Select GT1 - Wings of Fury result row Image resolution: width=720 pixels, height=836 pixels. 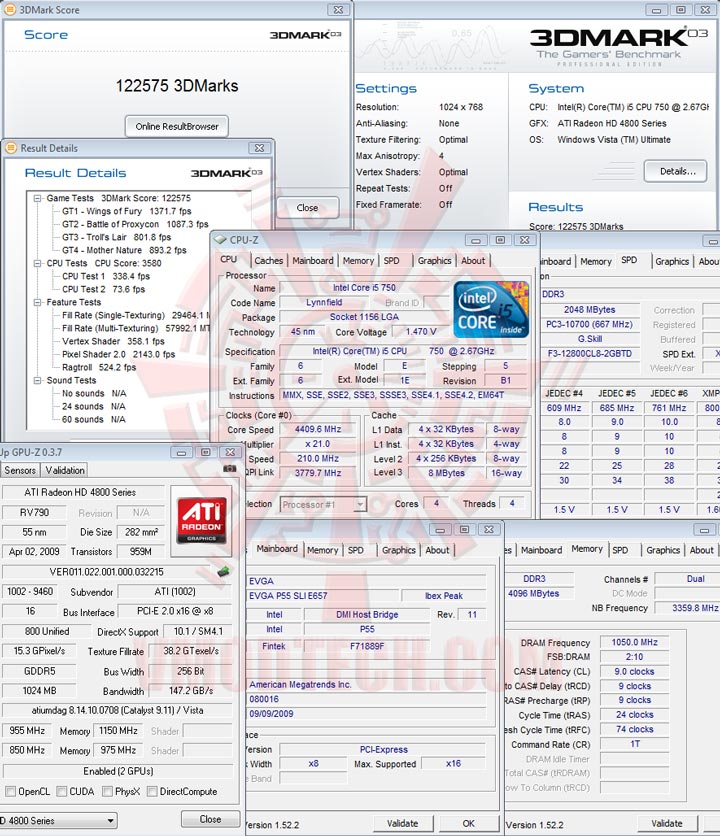coord(126,211)
